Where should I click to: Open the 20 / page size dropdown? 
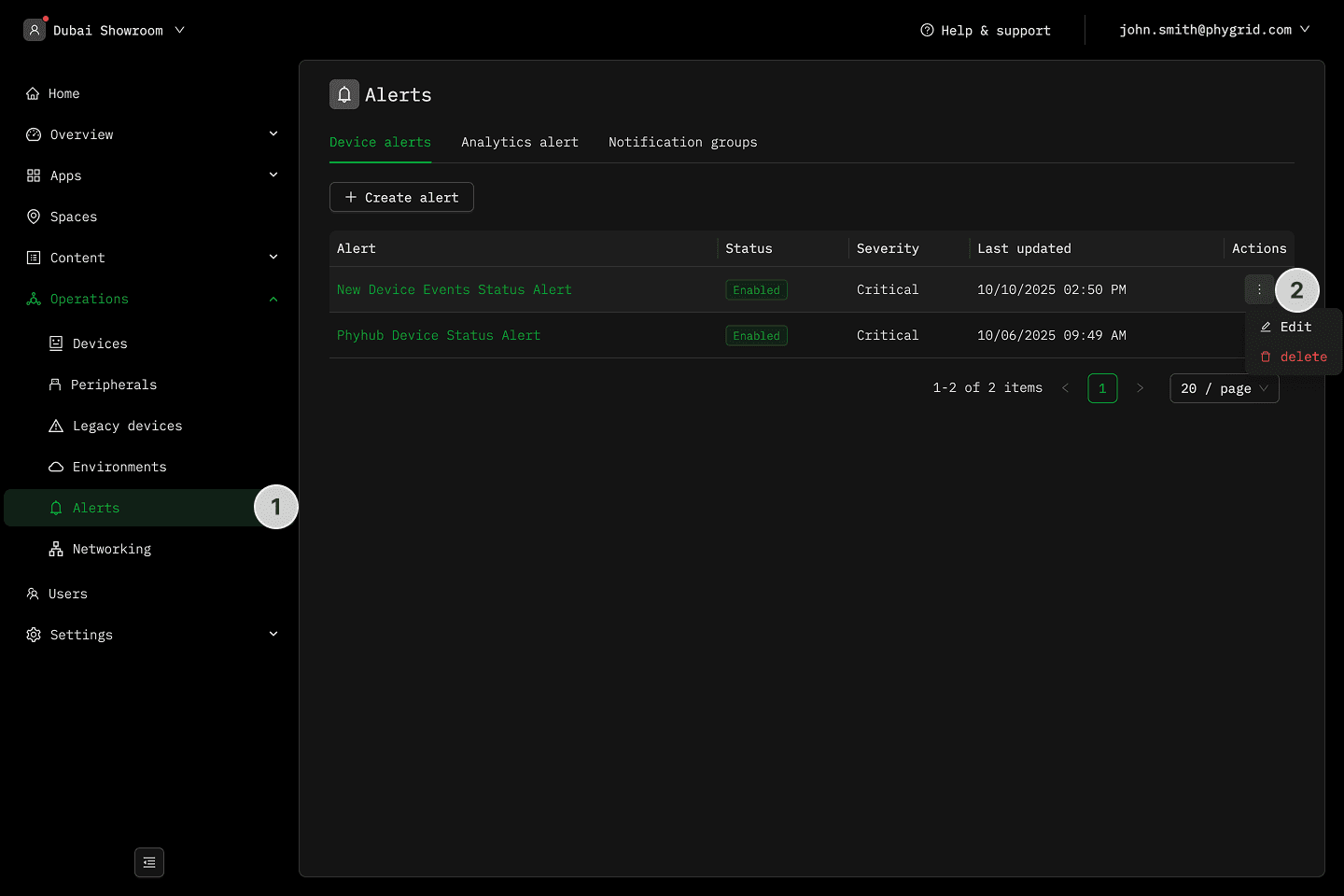(x=1224, y=388)
